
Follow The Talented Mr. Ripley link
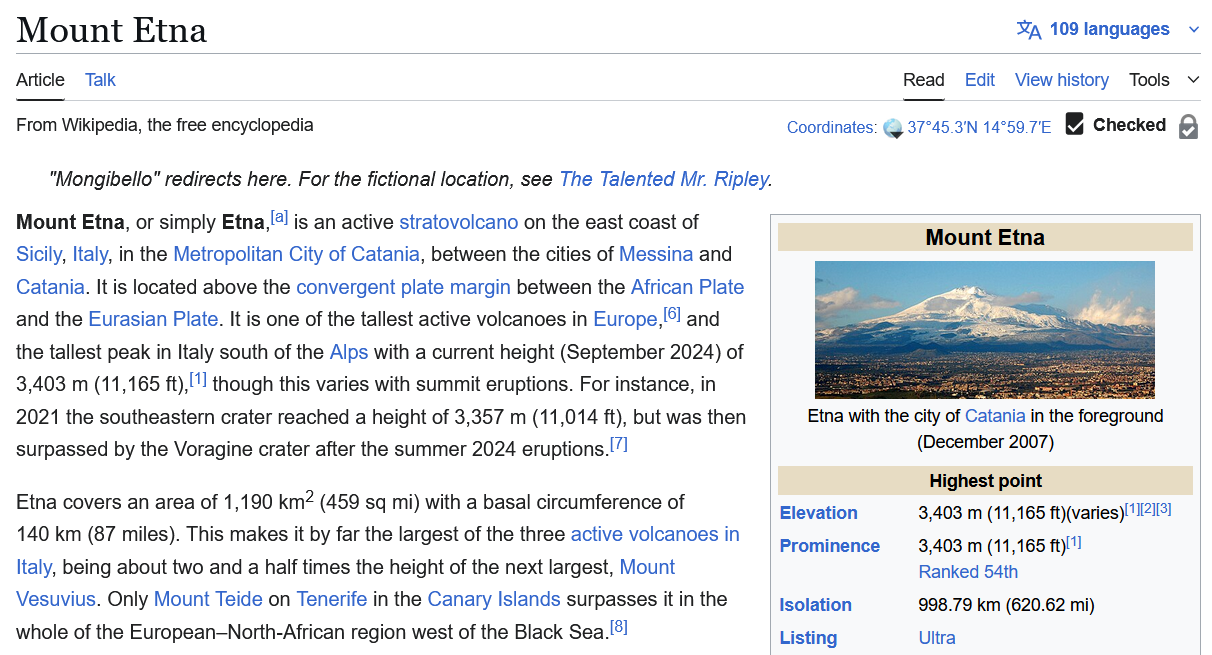[664, 179]
